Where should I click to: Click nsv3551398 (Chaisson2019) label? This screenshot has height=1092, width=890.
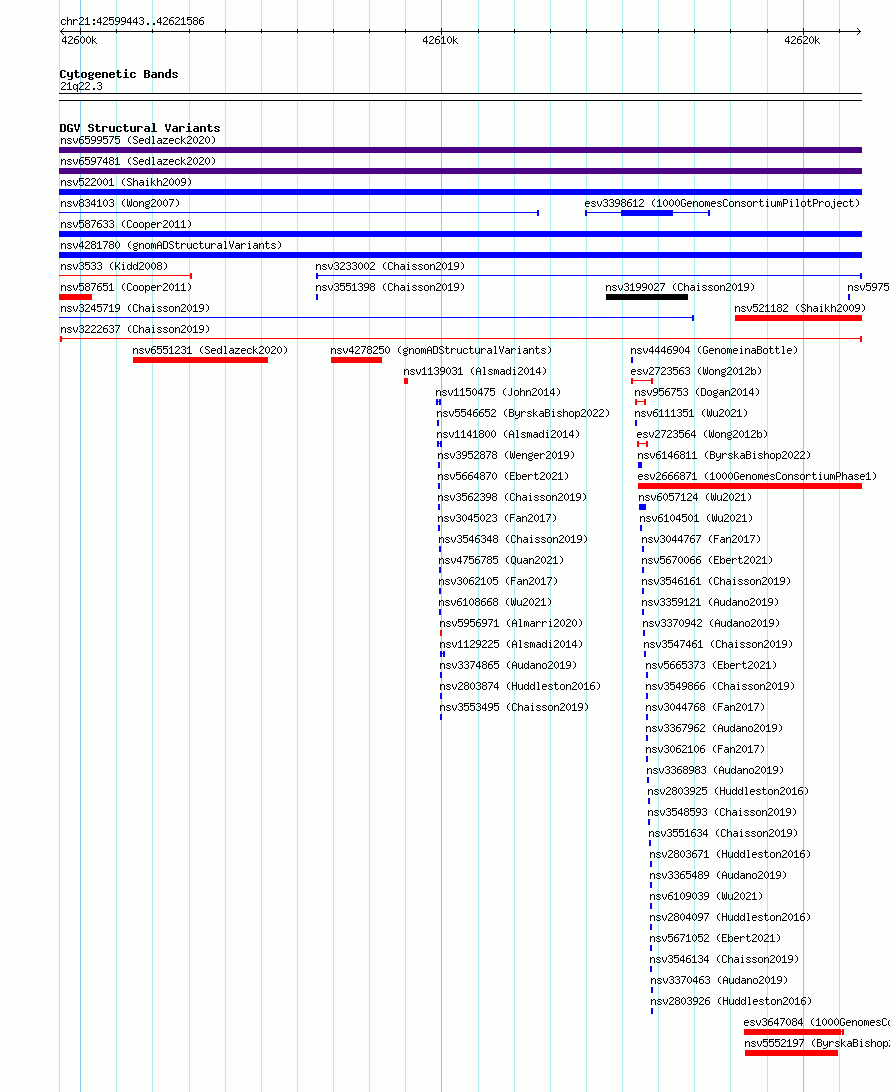390,287
